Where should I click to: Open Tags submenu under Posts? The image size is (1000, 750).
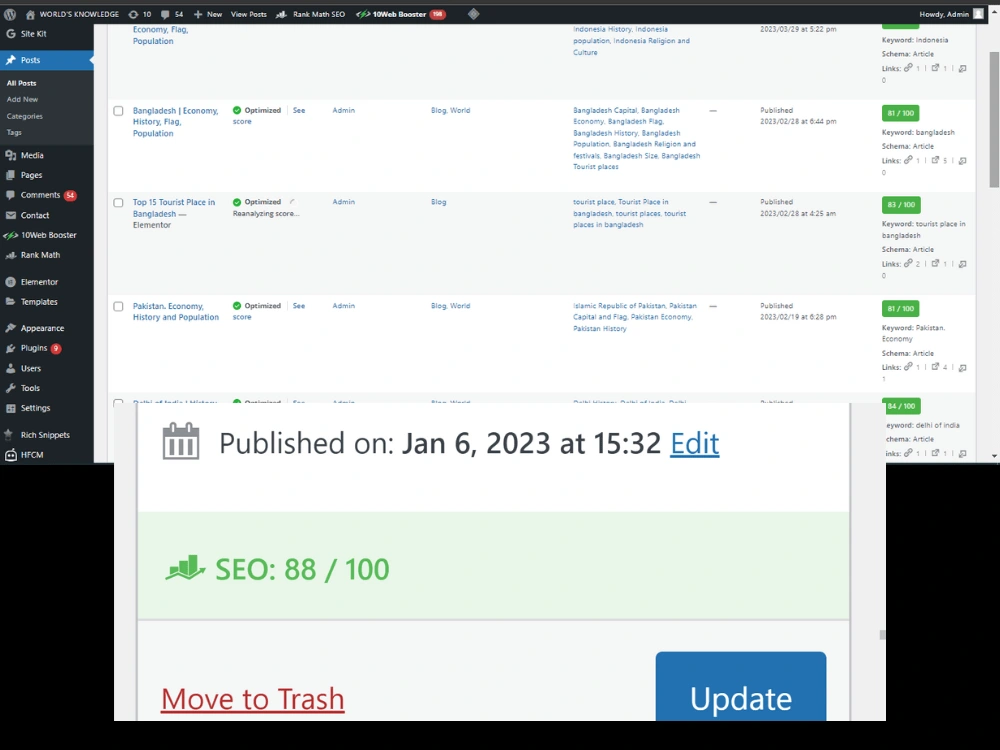14,133
